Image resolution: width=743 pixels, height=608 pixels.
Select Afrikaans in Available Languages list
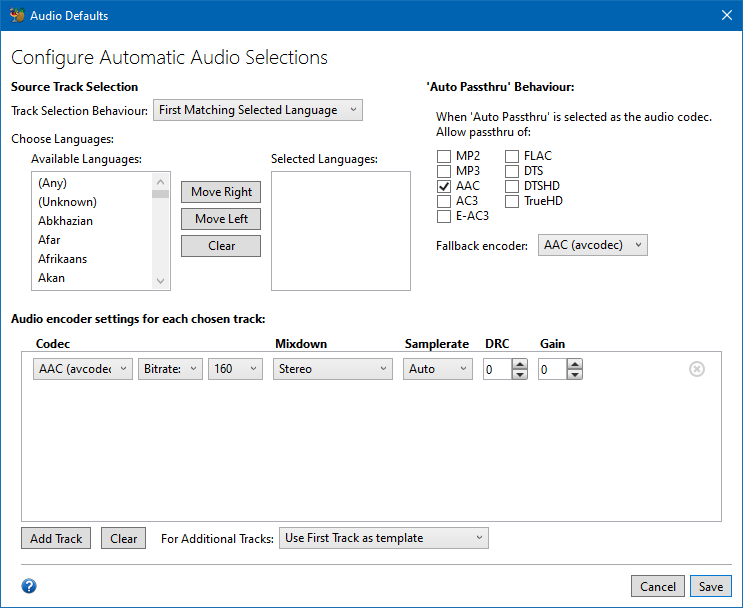(x=62, y=259)
